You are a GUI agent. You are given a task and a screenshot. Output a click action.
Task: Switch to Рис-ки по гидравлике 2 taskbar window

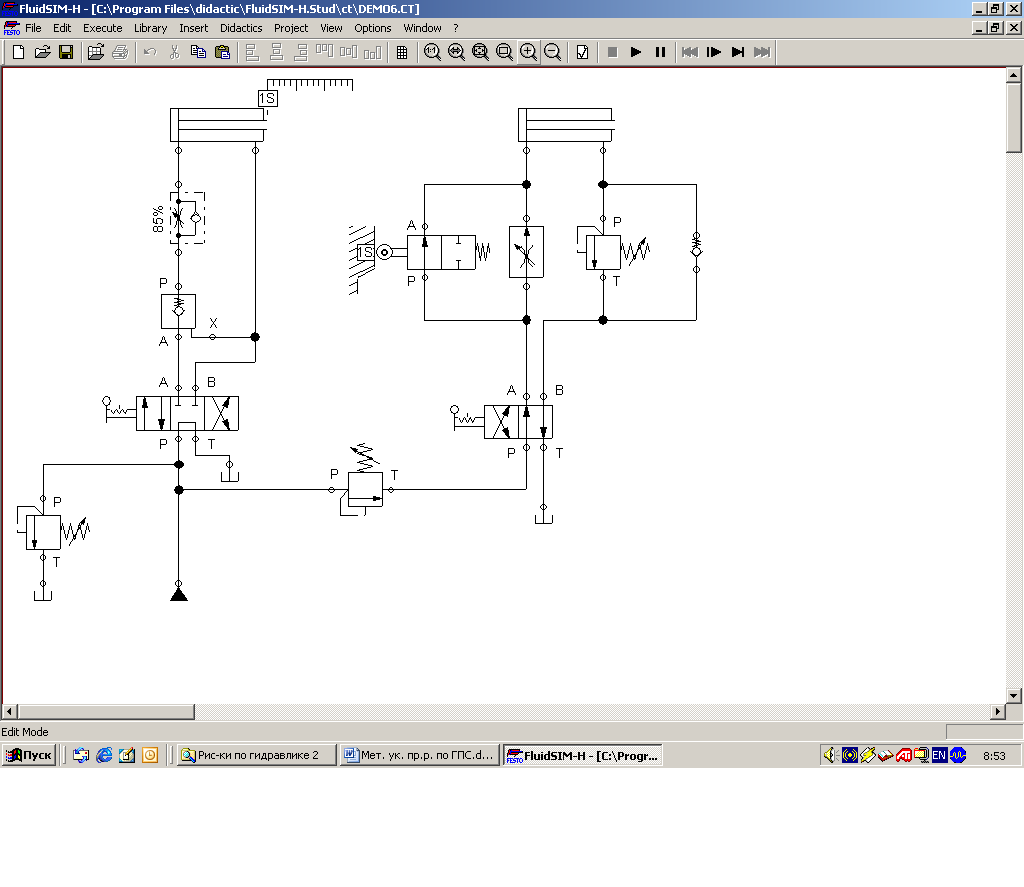coord(258,755)
